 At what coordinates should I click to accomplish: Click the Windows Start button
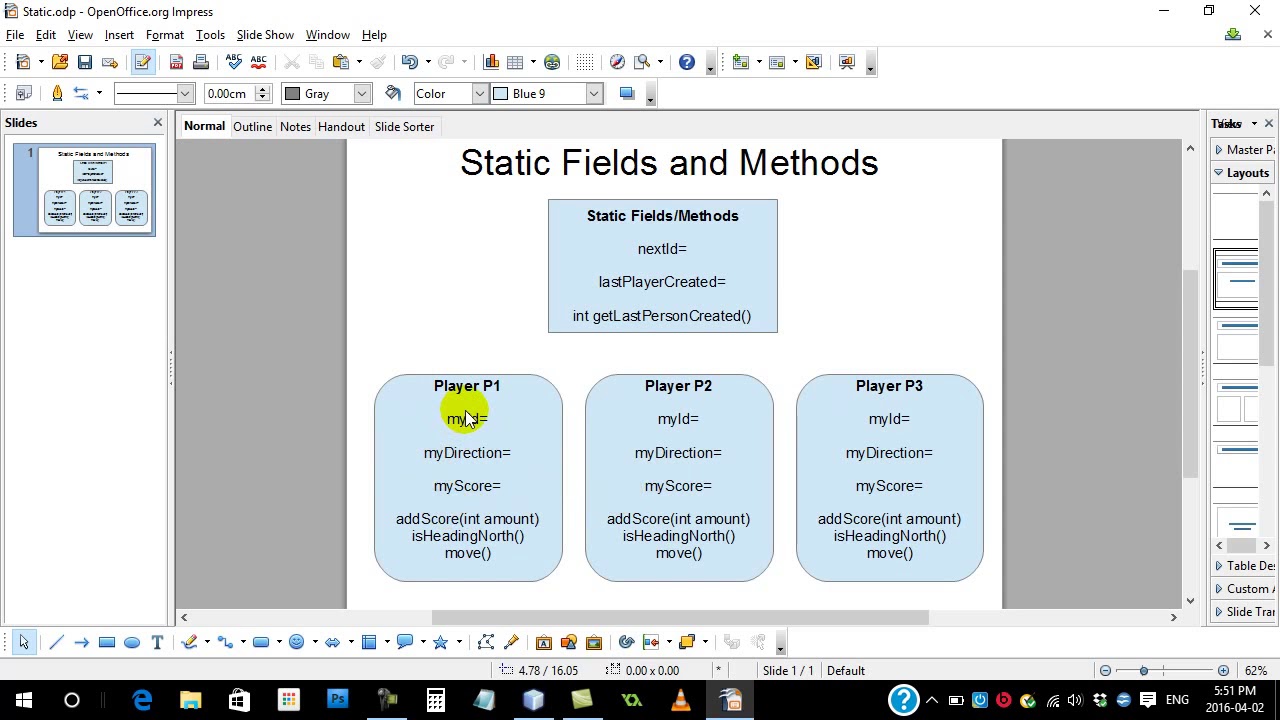24,700
